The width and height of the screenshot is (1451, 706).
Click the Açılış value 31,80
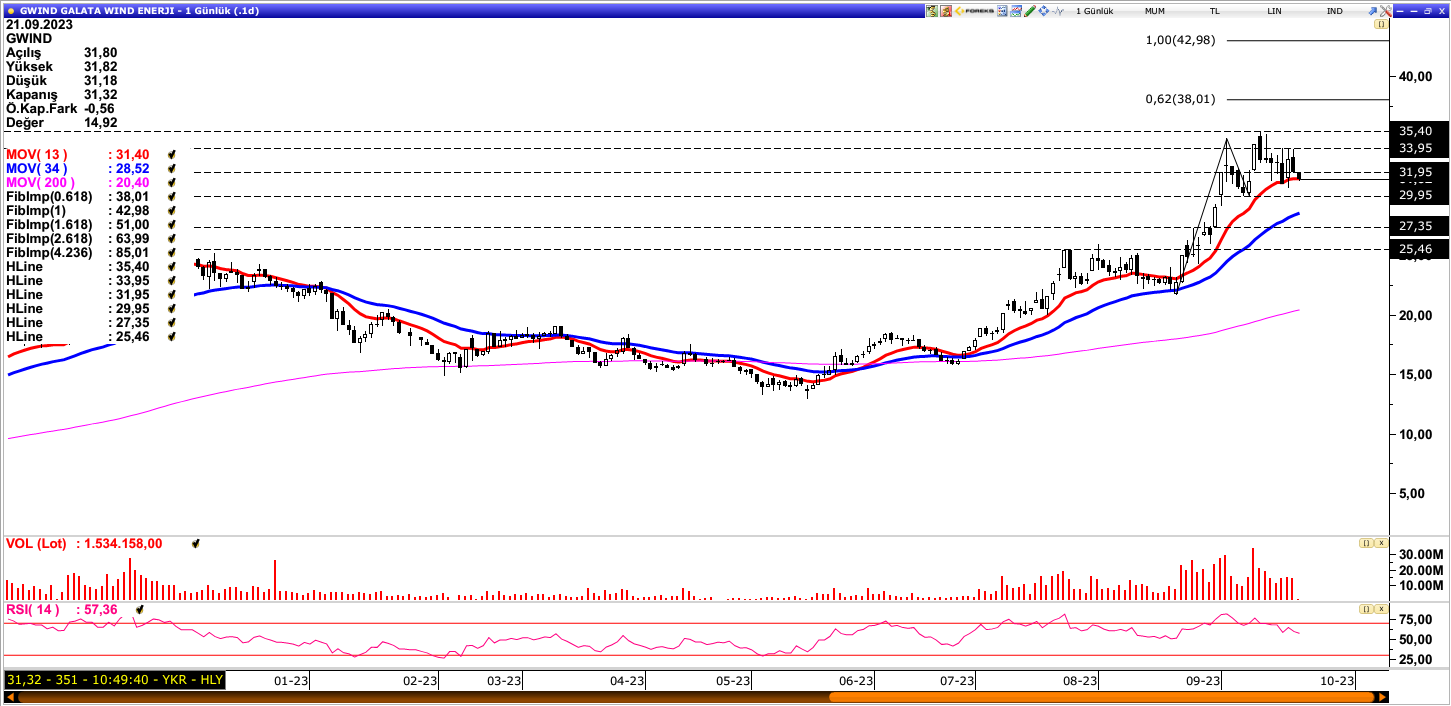[x=101, y=52]
